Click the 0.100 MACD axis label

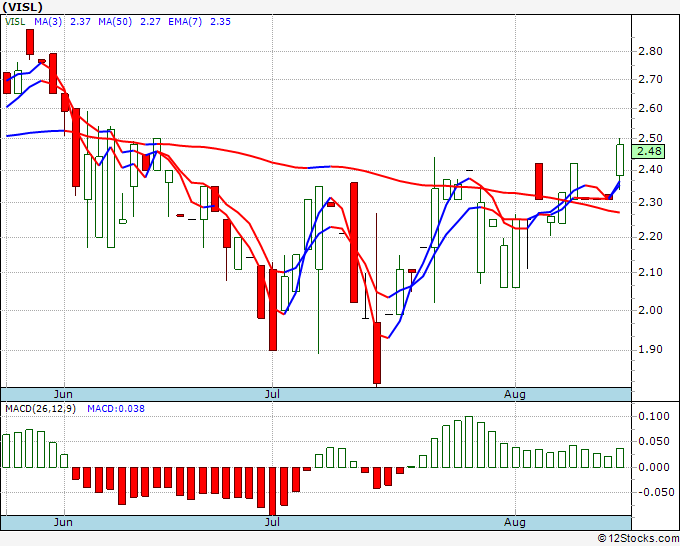(x=654, y=416)
